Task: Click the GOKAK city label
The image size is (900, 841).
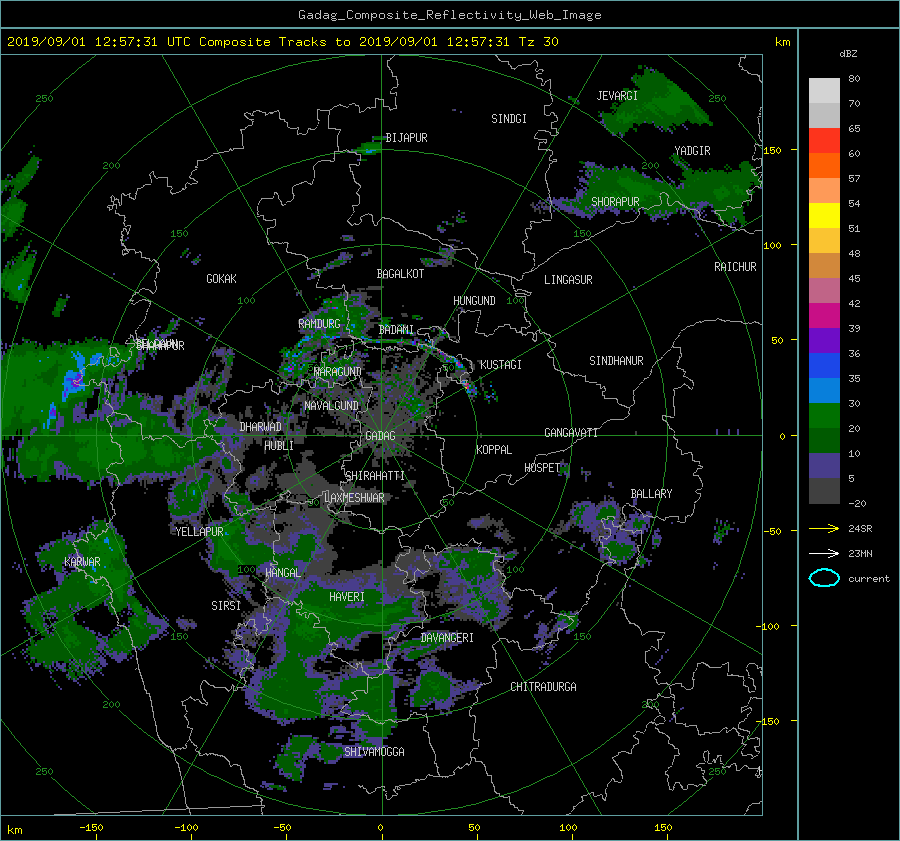Action: click(222, 279)
